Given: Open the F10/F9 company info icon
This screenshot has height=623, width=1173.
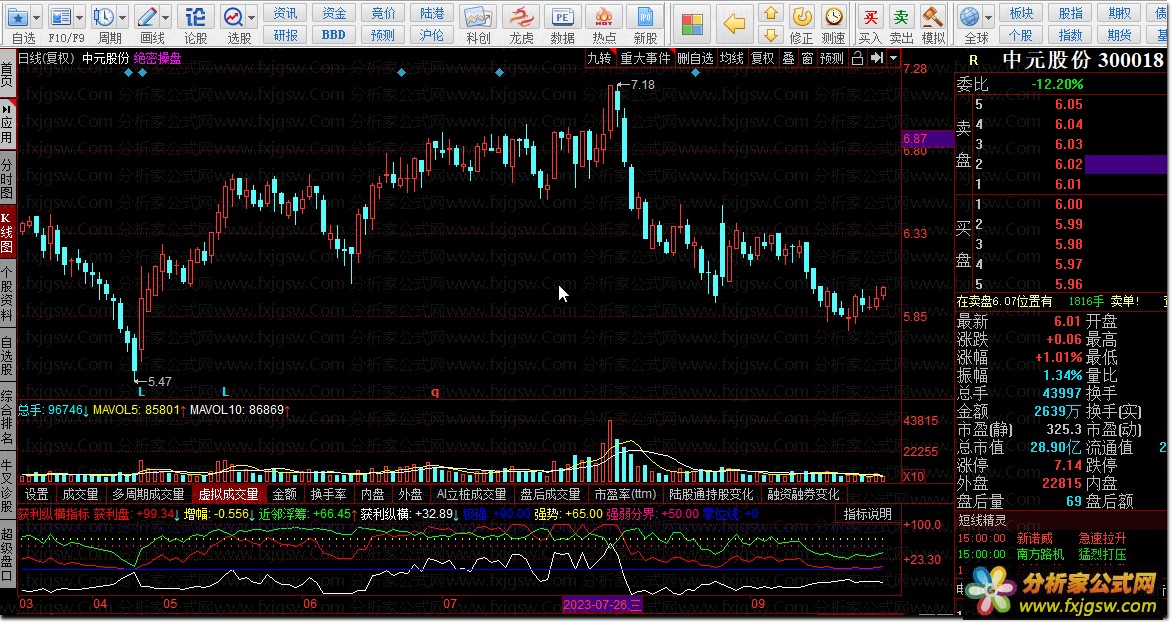Looking at the screenshot, I should click(x=61, y=16).
